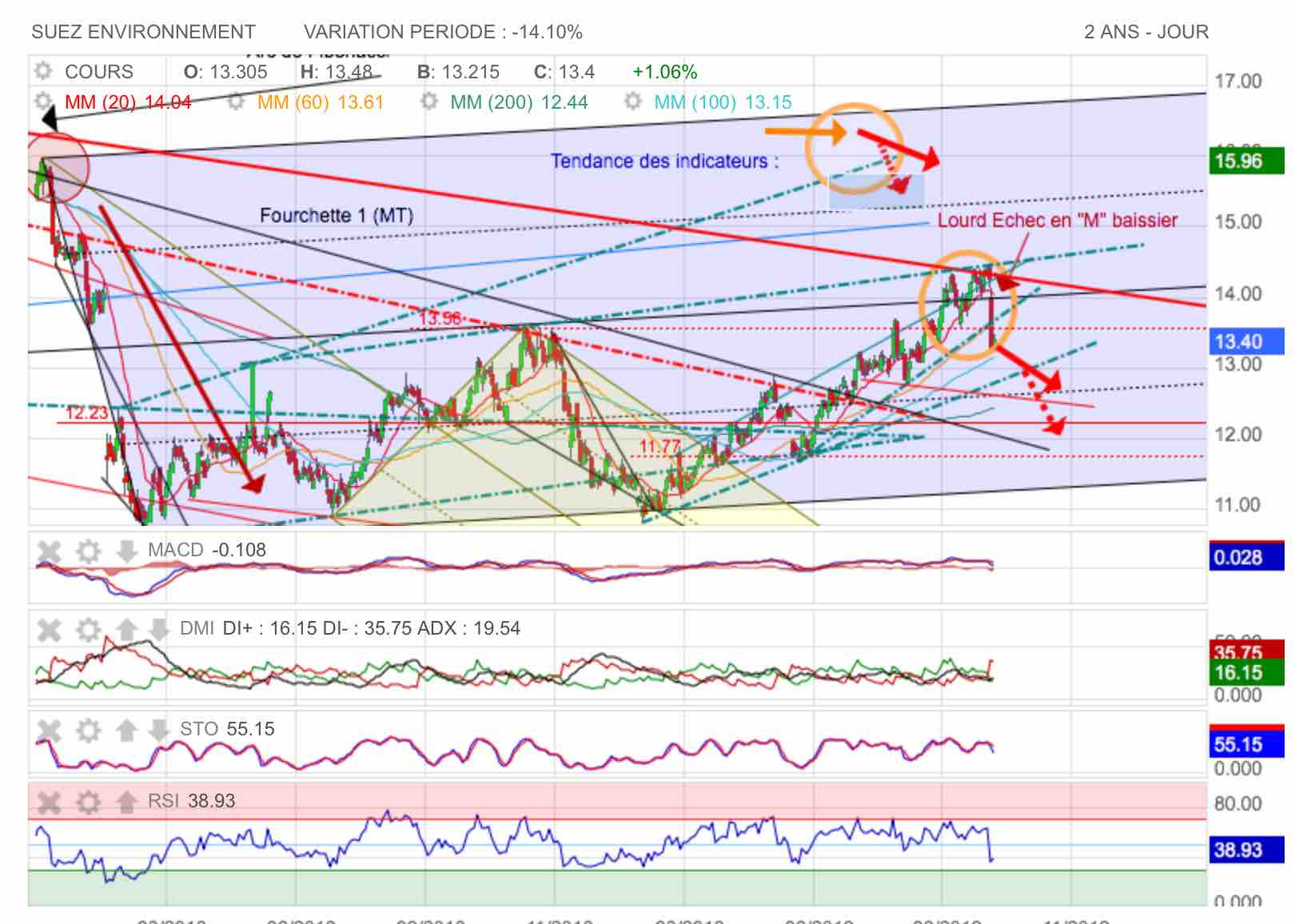
Task: Click the 17.00 price axis label
Action: (x=1238, y=82)
